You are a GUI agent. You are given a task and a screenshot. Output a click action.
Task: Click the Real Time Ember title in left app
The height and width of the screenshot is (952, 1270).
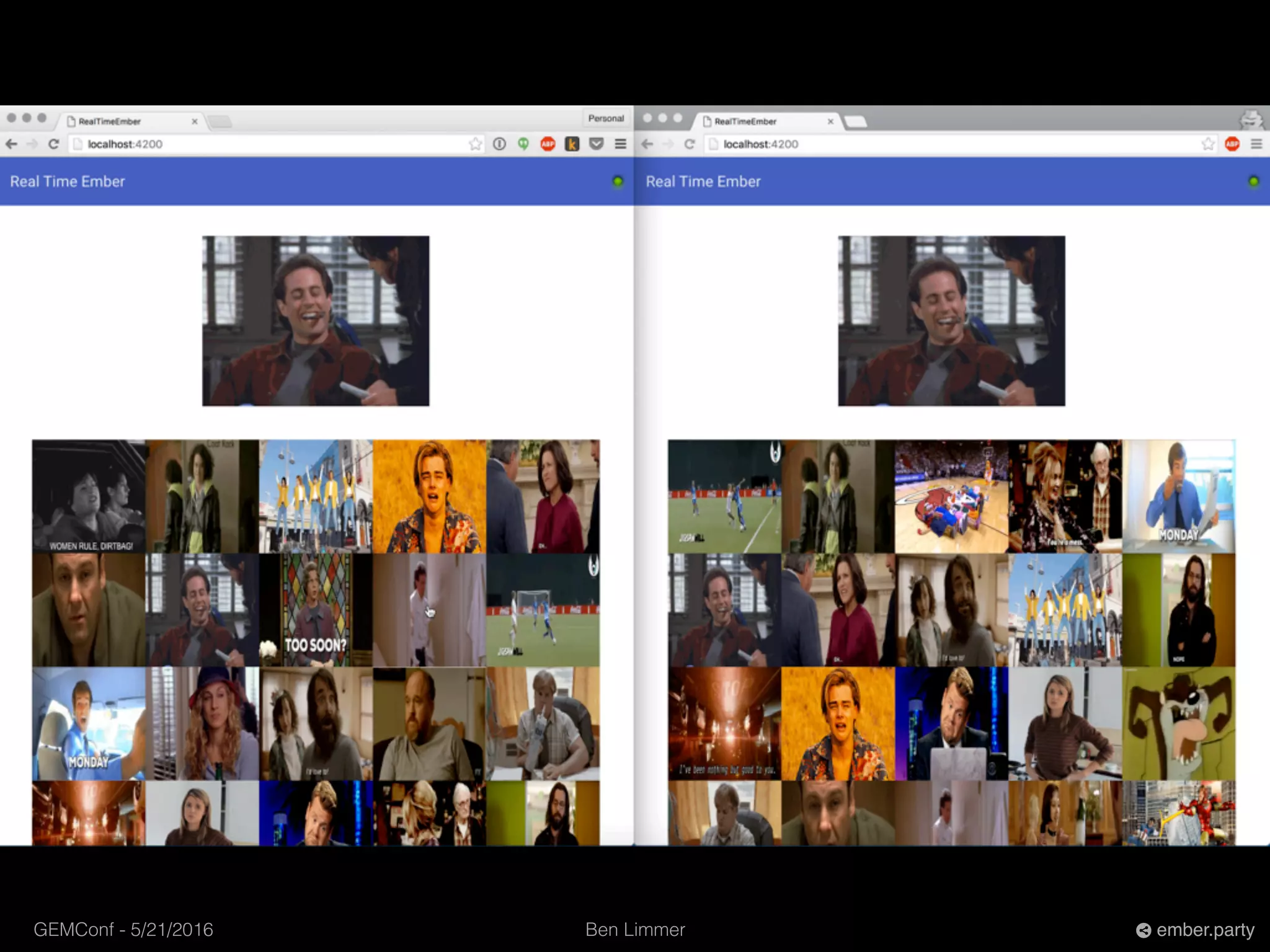(x=68, y=182)
